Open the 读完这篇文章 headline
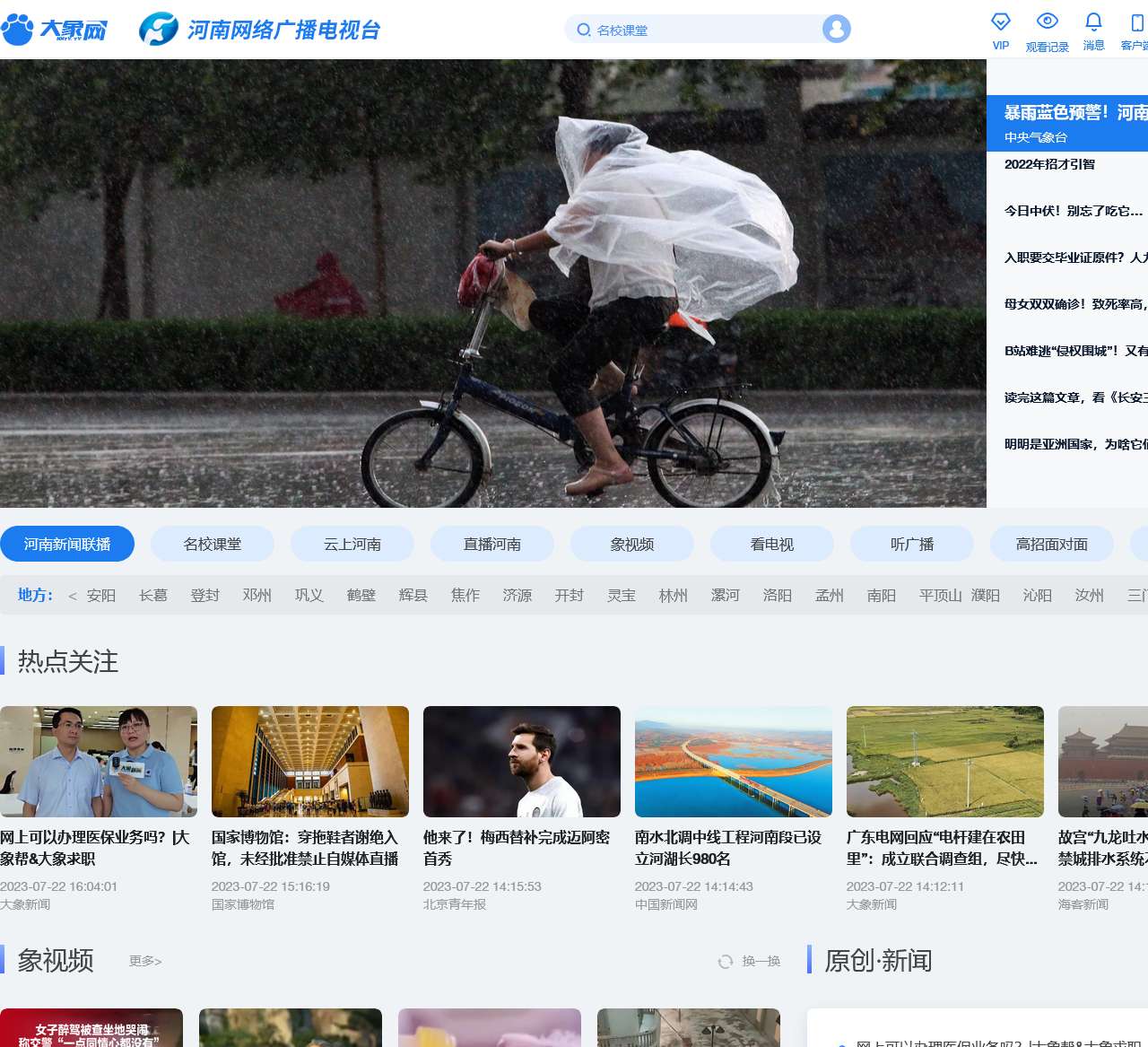Image resolution: width=1148 pixels, height=1047 pixels. coord(1076,397)
